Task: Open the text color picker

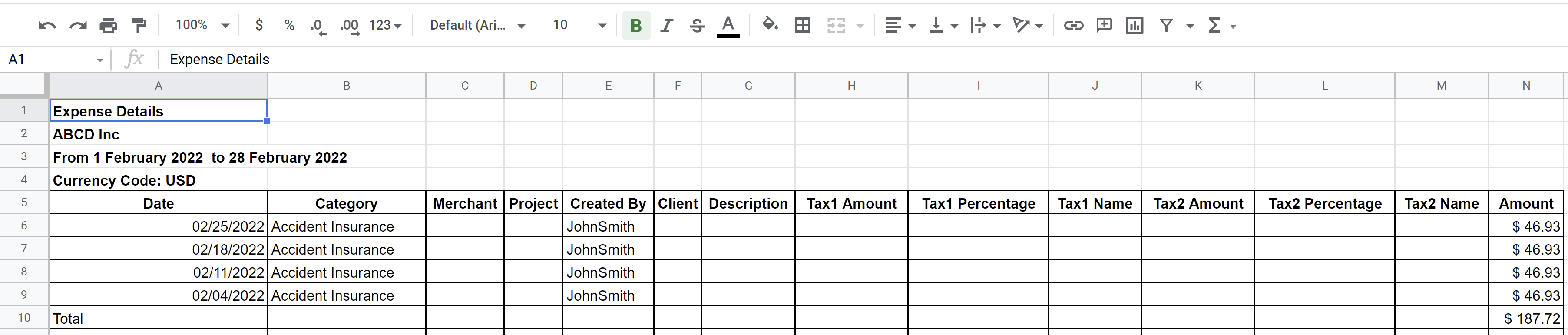Action: click(x=728, y=26)
